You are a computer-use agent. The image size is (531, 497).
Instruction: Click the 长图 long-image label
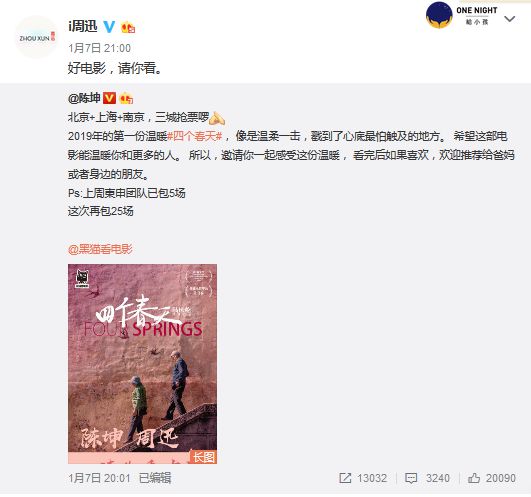[204, 457]
